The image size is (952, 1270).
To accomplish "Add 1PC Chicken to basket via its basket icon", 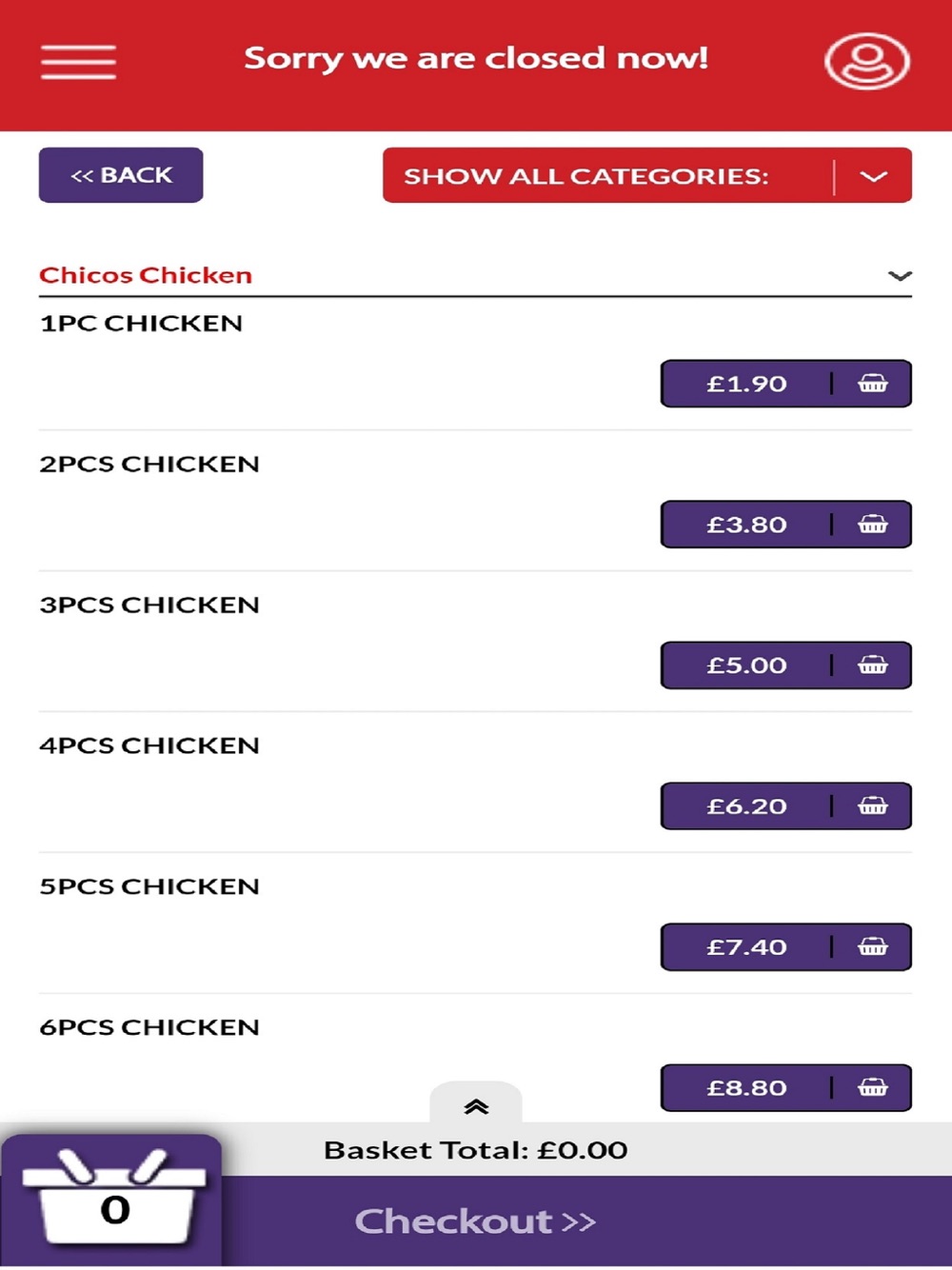I will coord(873,384).
